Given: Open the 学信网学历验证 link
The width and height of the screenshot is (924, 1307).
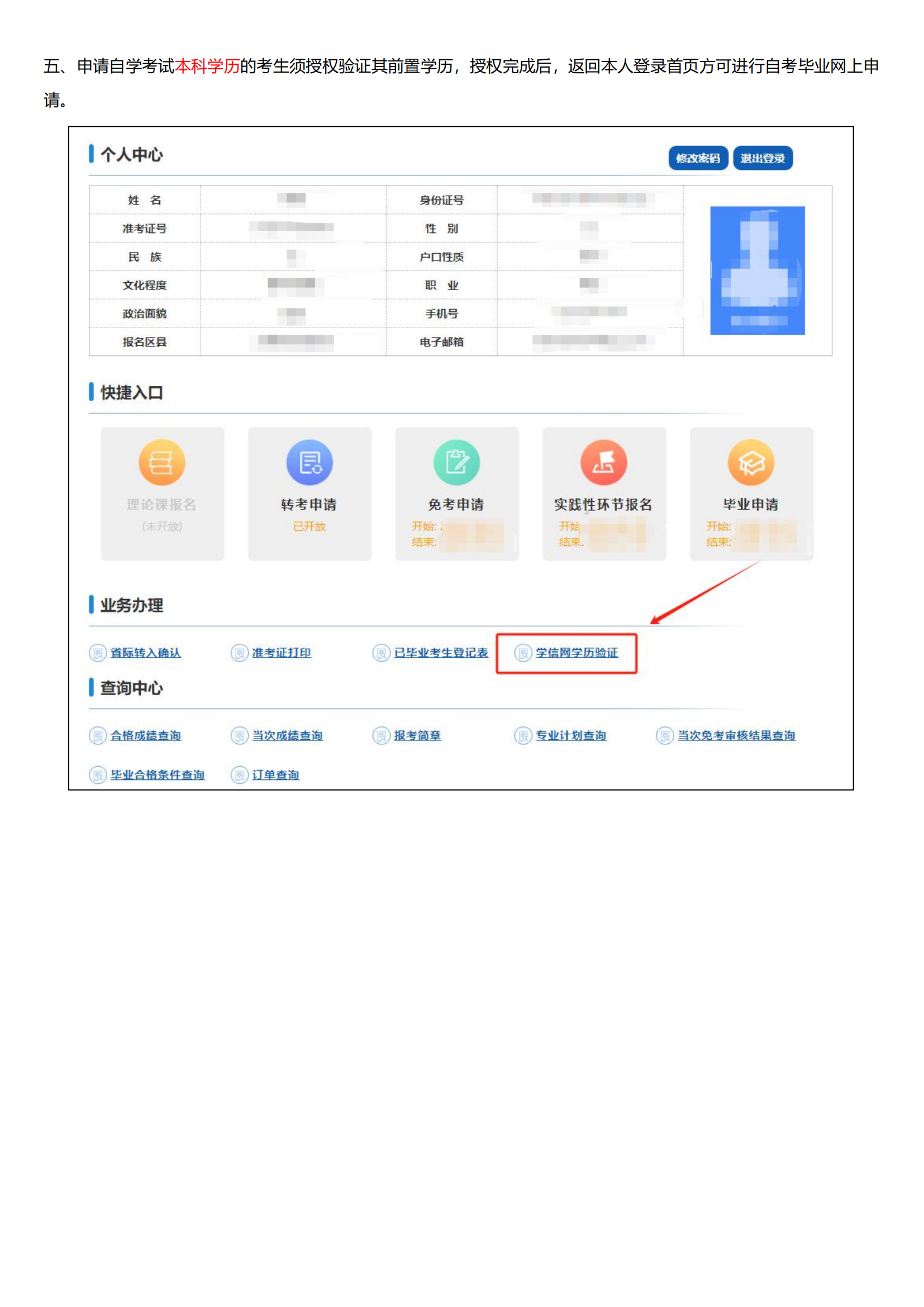Looking at the screenshot, I should (x=577, y=653).
